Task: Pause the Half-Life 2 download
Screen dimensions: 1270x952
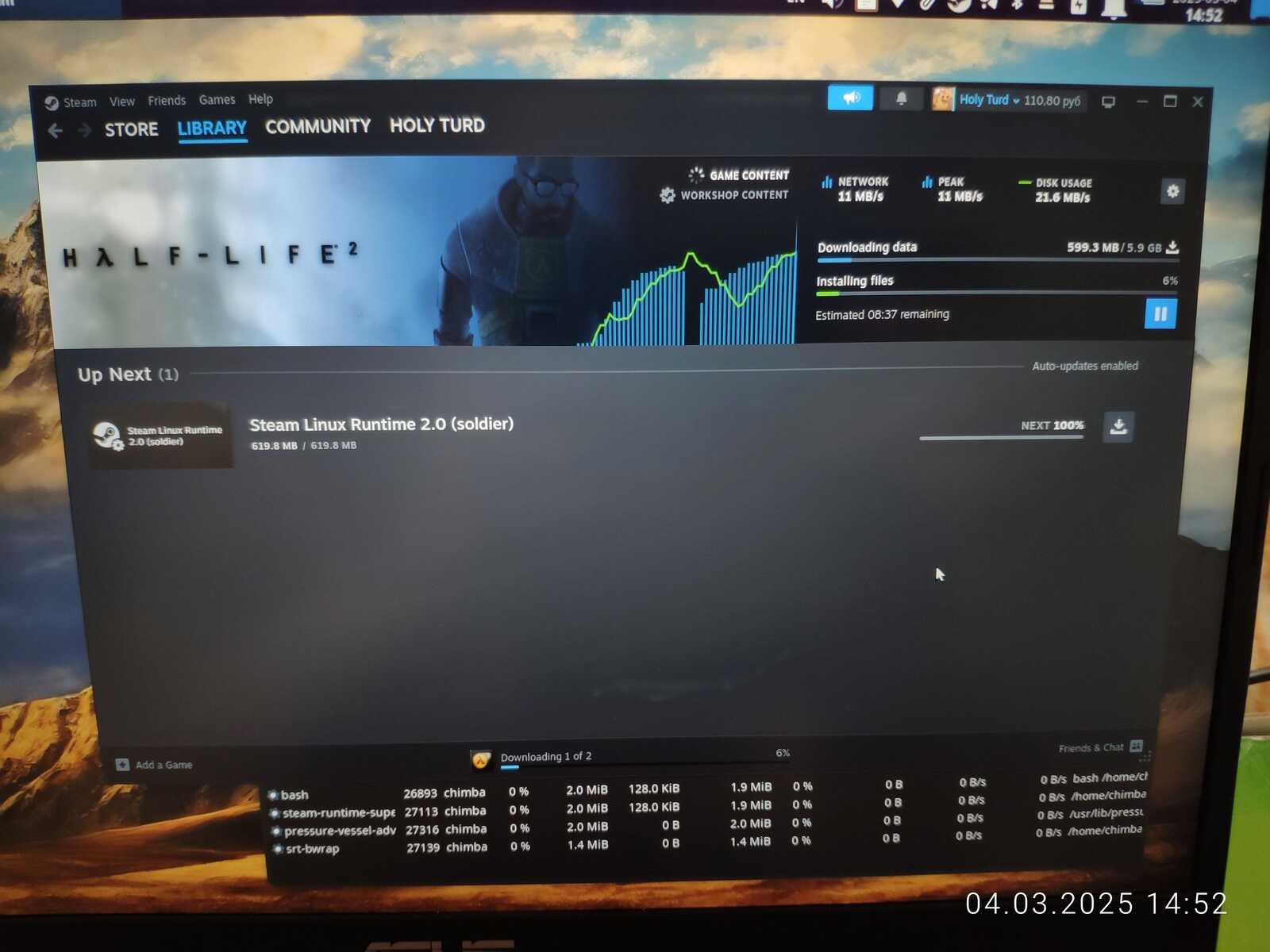Action: (x=1160, y=314)
